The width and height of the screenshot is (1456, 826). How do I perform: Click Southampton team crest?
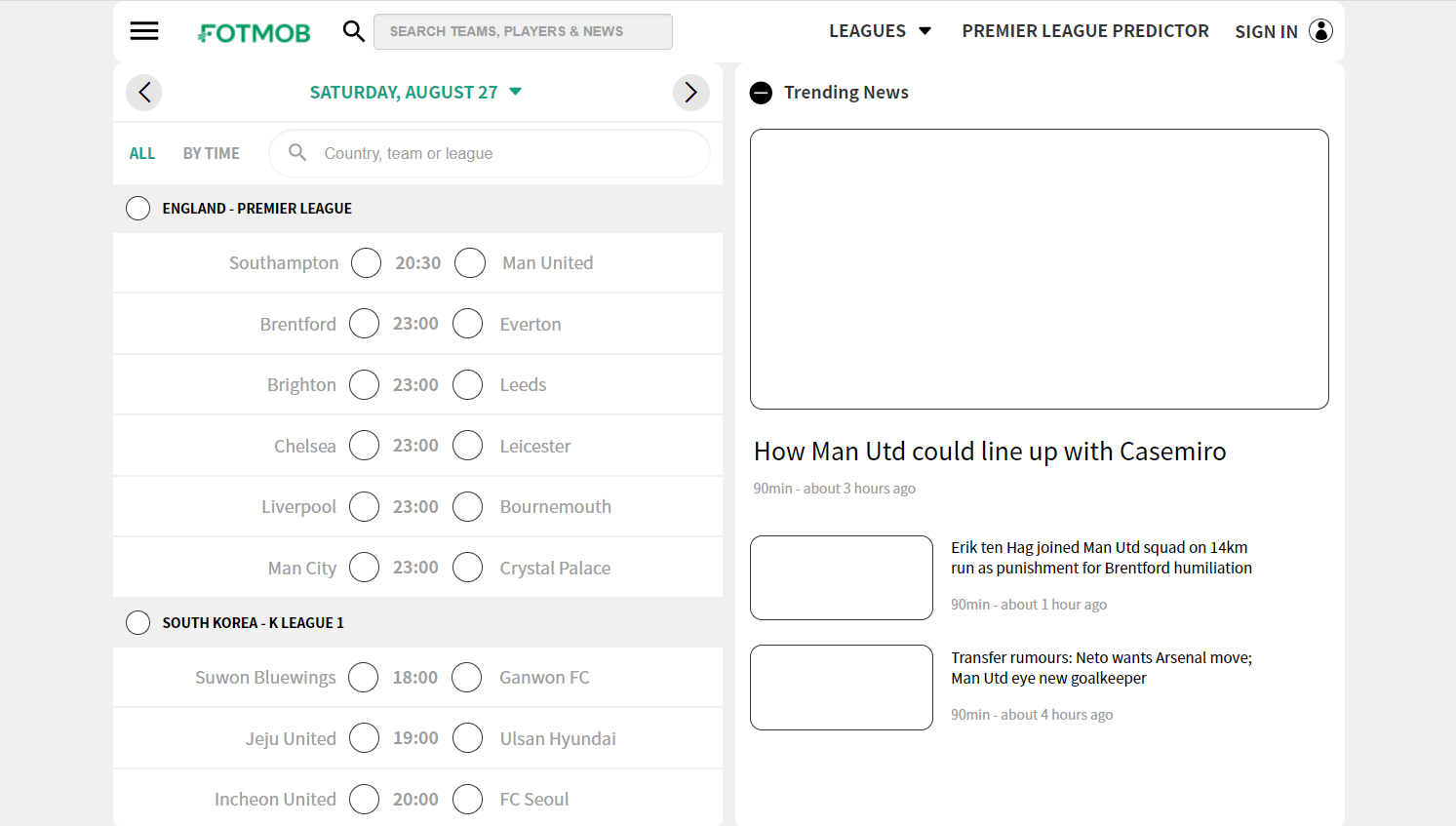(x=366, y=263)
